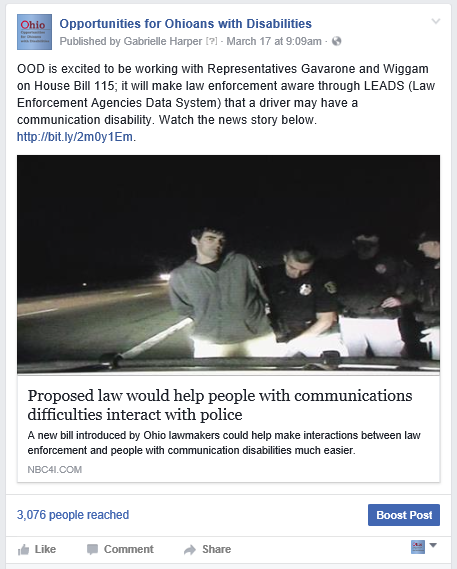Click the Boost Post button

(404, 515)
